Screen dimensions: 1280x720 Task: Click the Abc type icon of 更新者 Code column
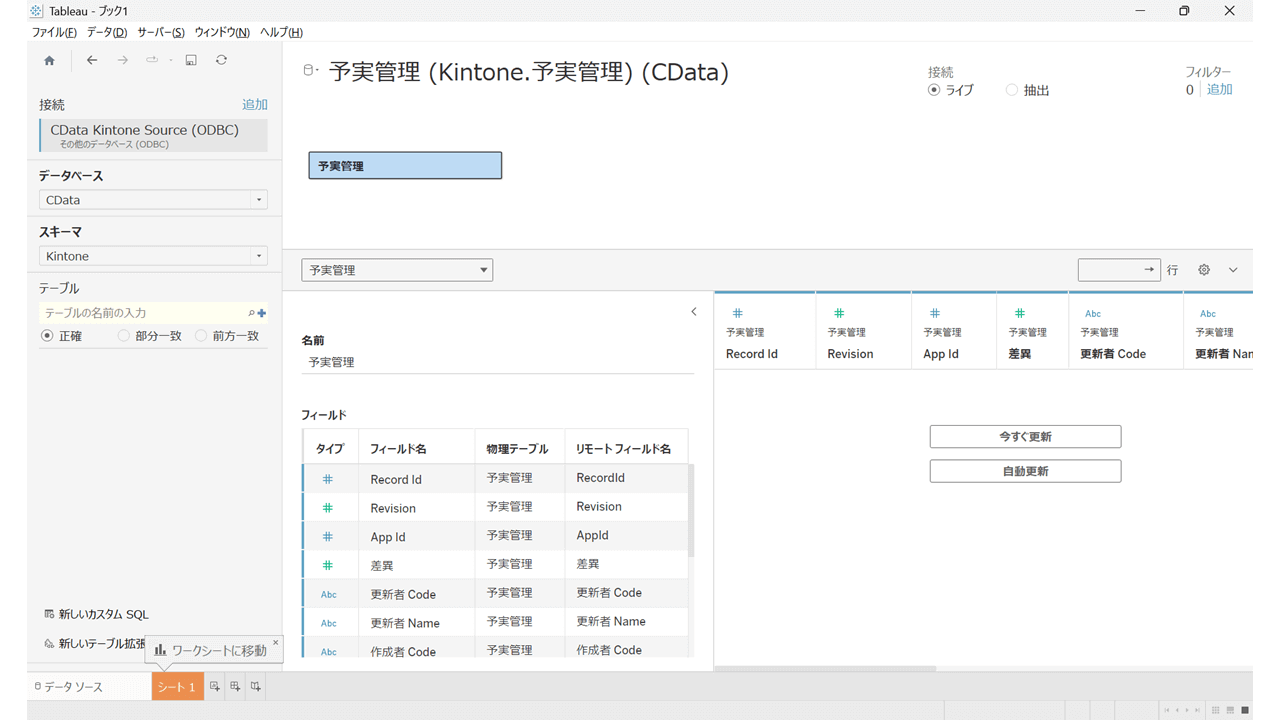click(x=1093, y=313)
